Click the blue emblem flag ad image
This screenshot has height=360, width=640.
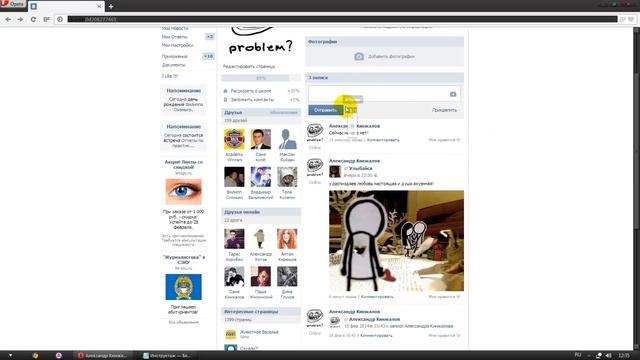[183, 287]
